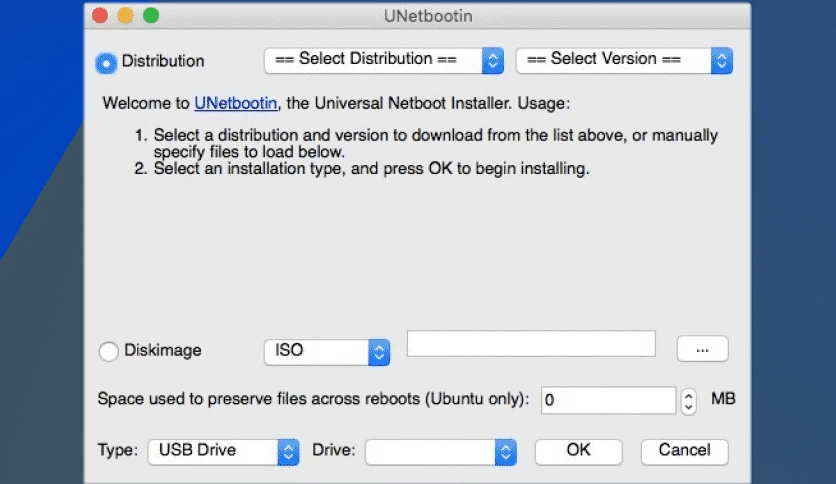Image resolution: width=836 pixels, height=484 pixels.
Task: Open the ISO disk image type dropdown
Action: tap(327, 352)
